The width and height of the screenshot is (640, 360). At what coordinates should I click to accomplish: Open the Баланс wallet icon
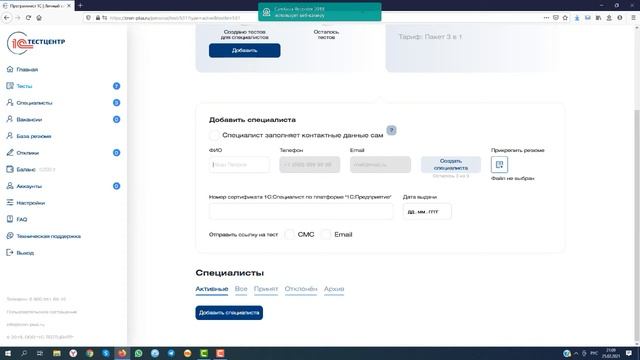(10, 169)
